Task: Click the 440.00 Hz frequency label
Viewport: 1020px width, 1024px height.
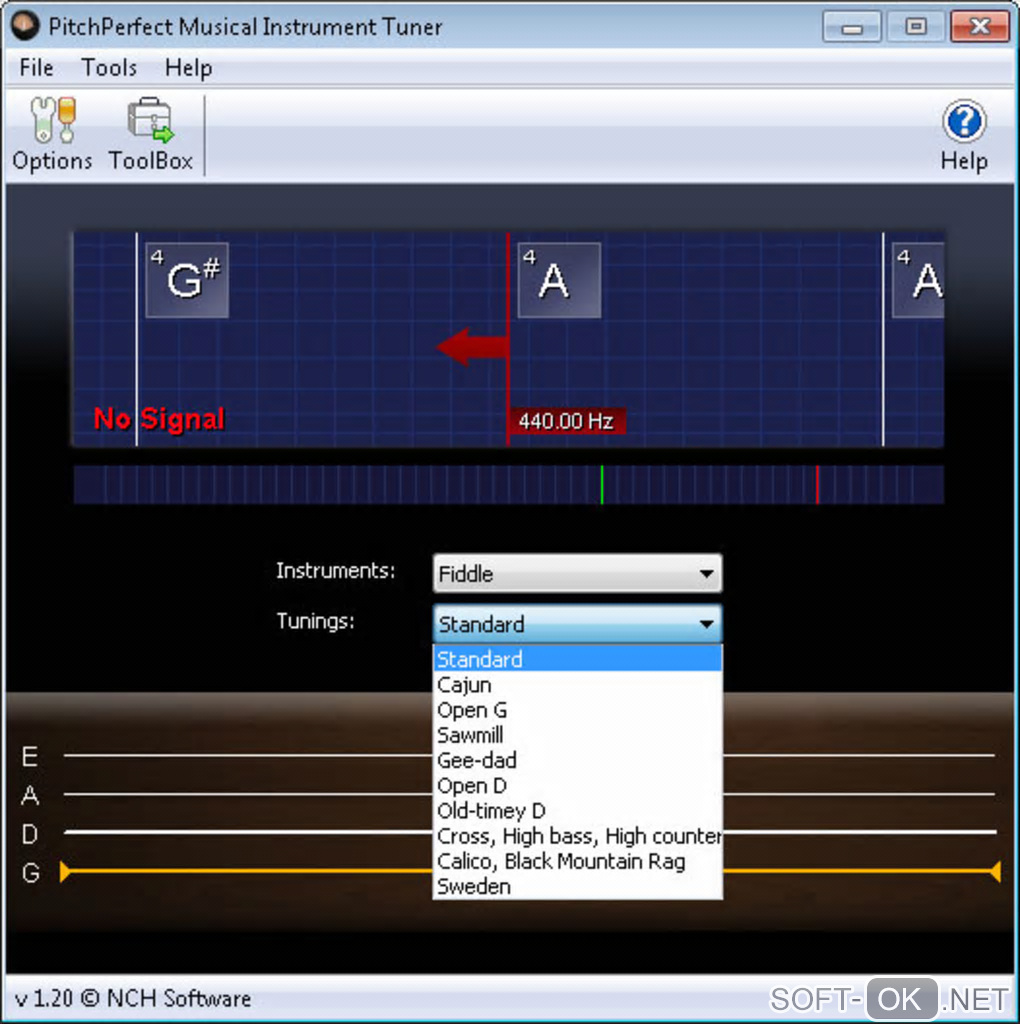Action: [x=566, y=421]
